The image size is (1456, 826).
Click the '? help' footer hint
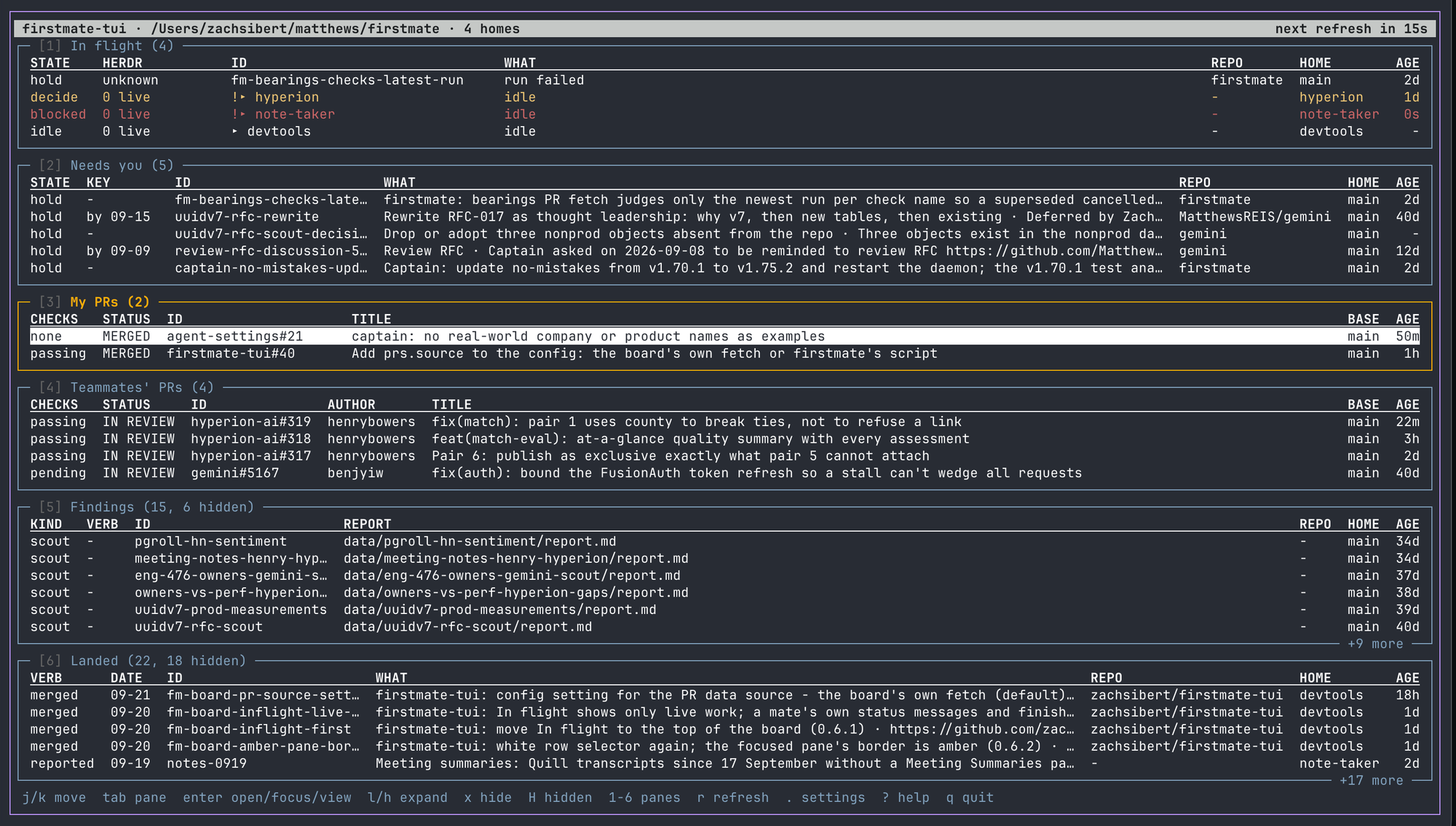tap(905, 798)
